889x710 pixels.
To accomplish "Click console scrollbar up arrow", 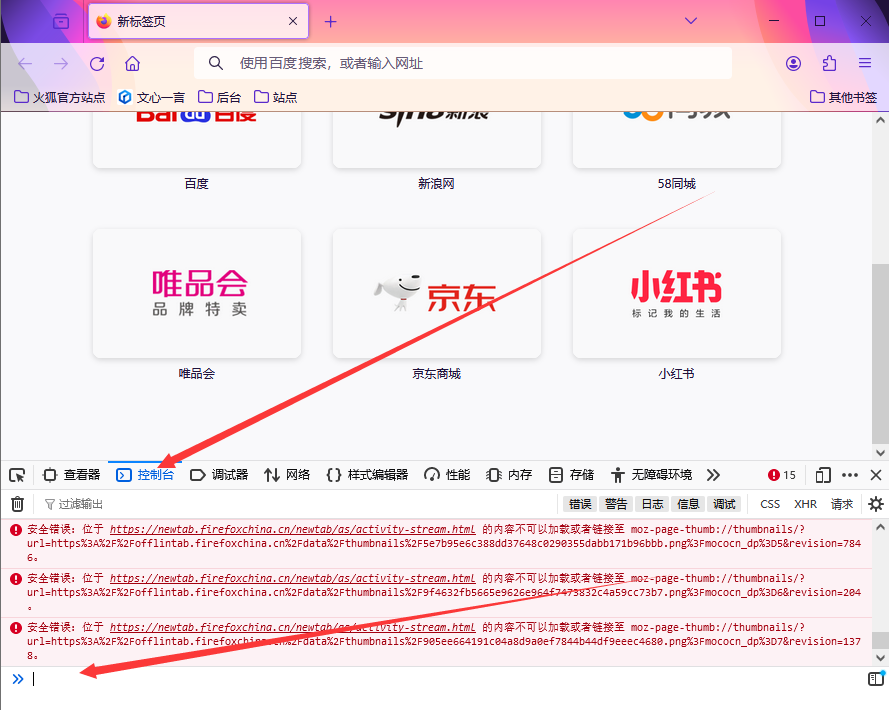I will (880, 527).
